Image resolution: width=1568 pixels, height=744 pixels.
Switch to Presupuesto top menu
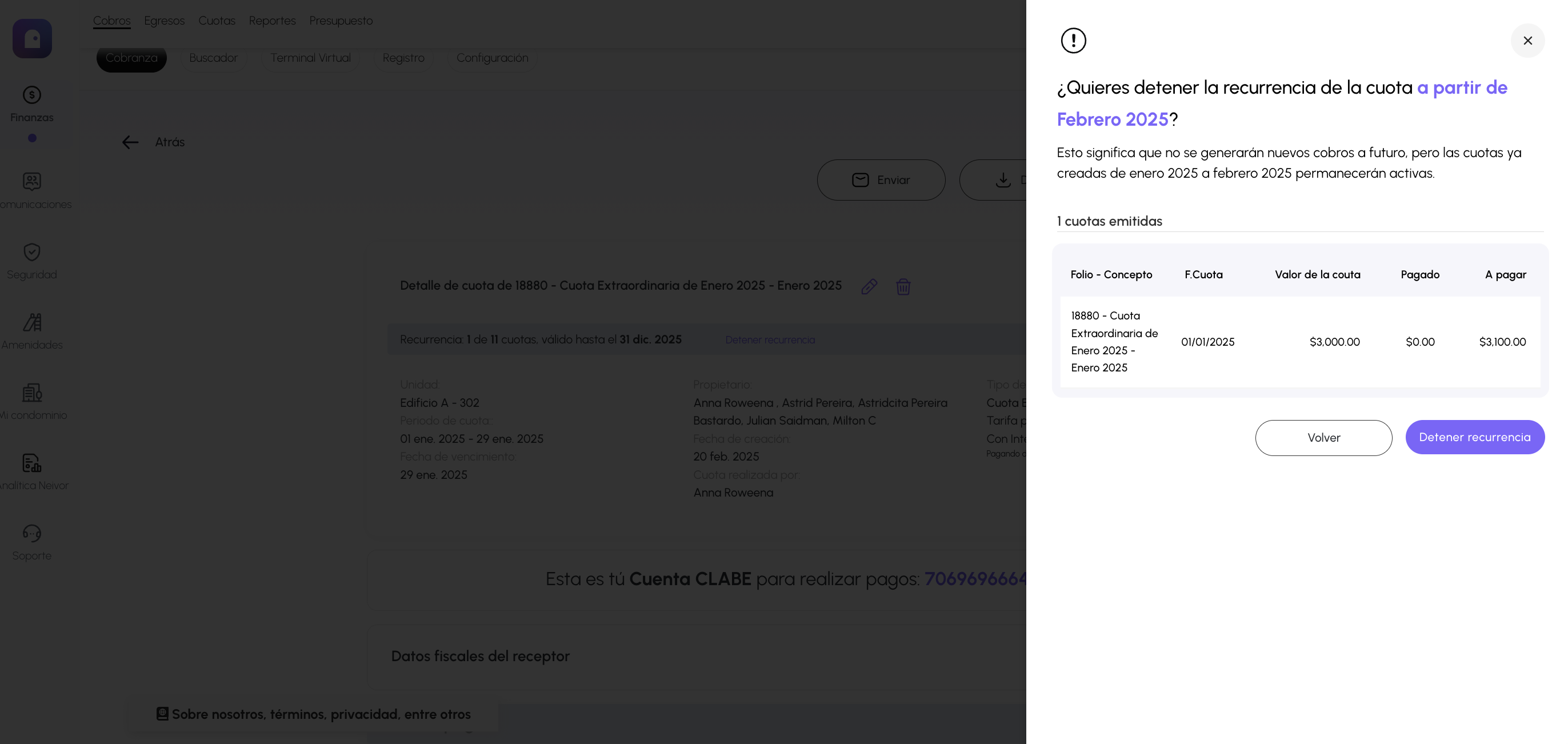(x=341, y=21)
